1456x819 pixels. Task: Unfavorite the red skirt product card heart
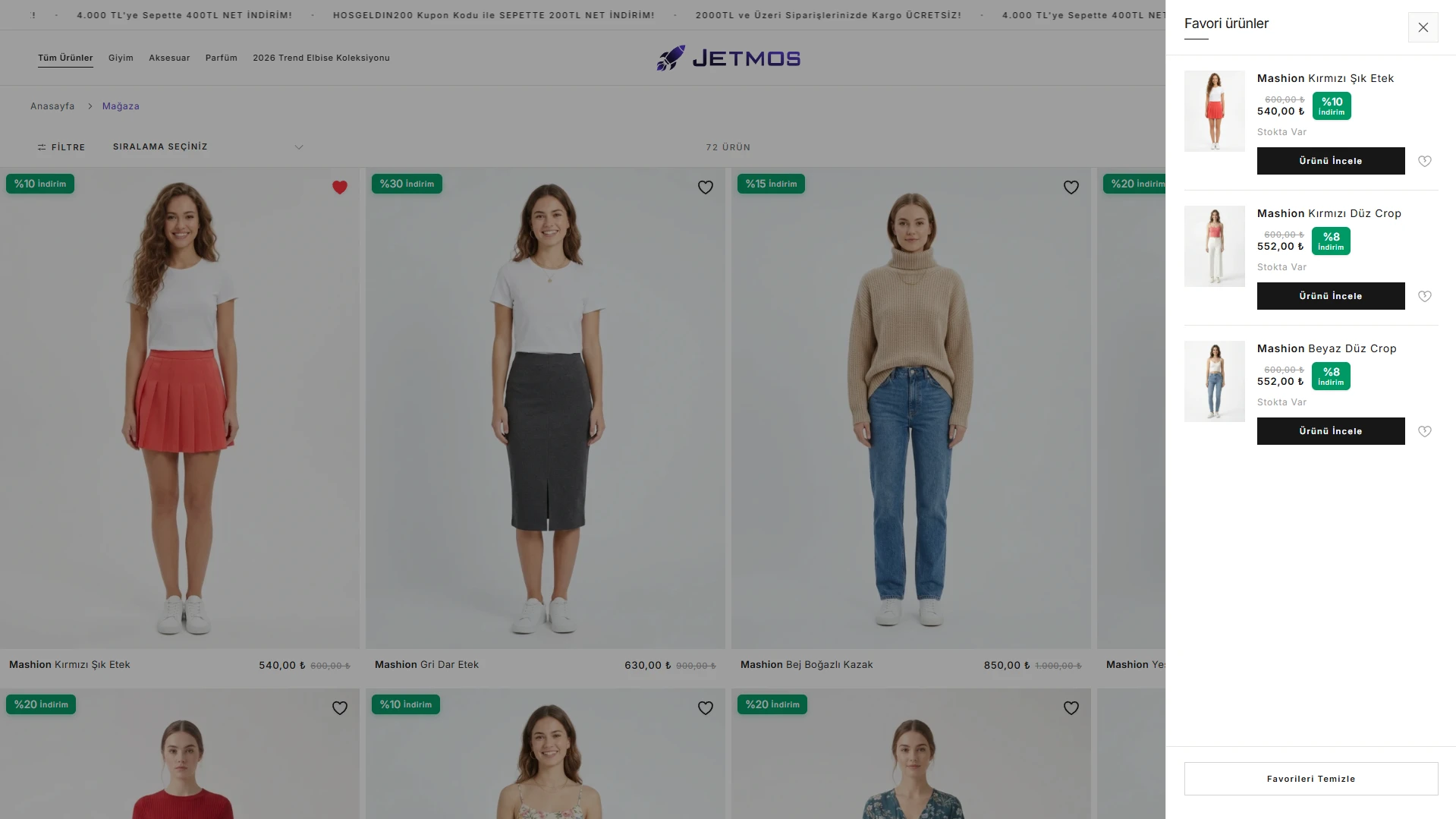pos(339,187)
